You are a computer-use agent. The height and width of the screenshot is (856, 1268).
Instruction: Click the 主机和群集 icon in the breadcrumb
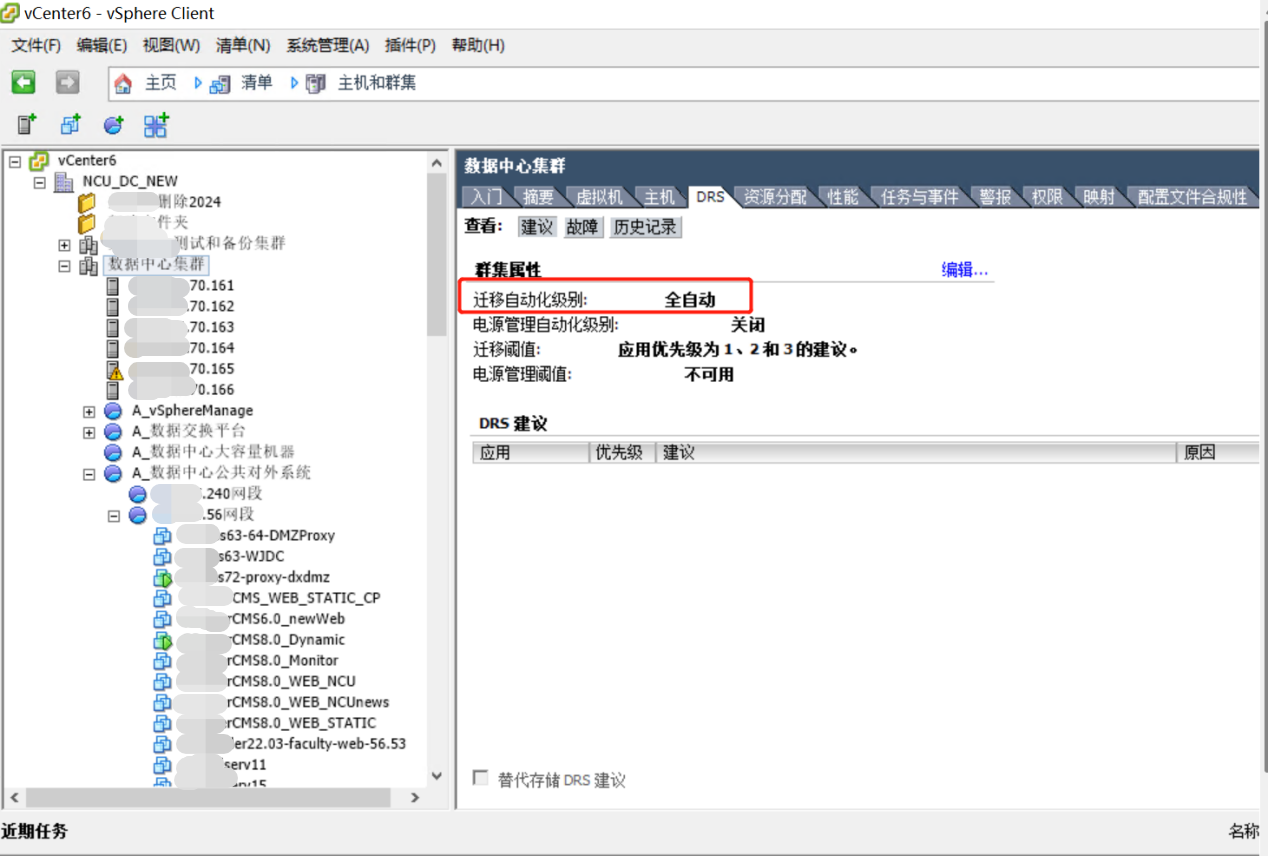pyautogui.click(x=315, y=83)
